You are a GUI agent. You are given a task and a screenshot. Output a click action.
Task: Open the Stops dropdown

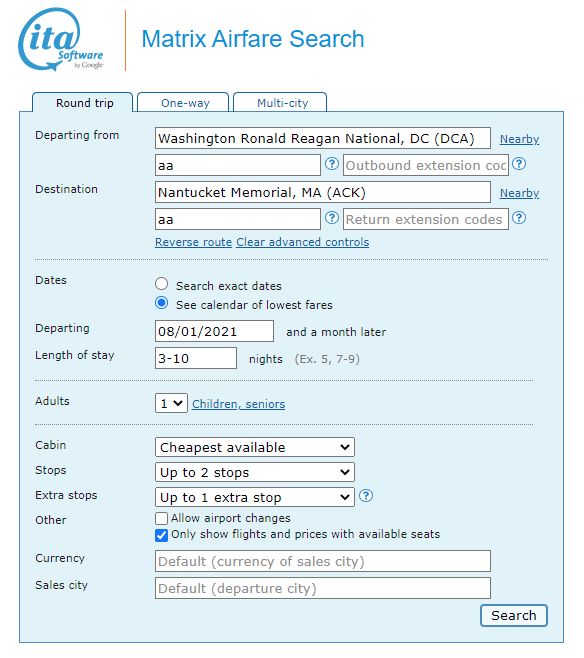pos(255,473)
